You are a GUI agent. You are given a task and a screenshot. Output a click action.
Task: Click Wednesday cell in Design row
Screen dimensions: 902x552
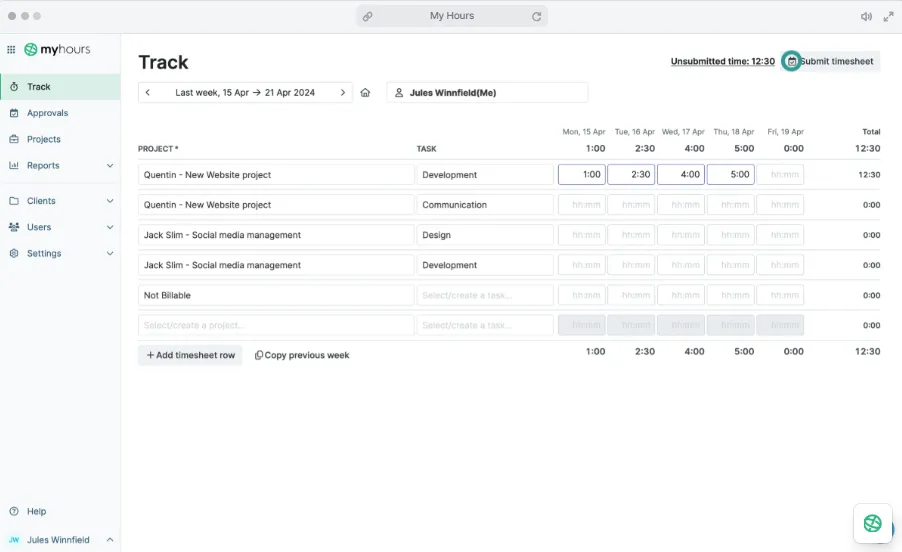(x=681, y=235)
